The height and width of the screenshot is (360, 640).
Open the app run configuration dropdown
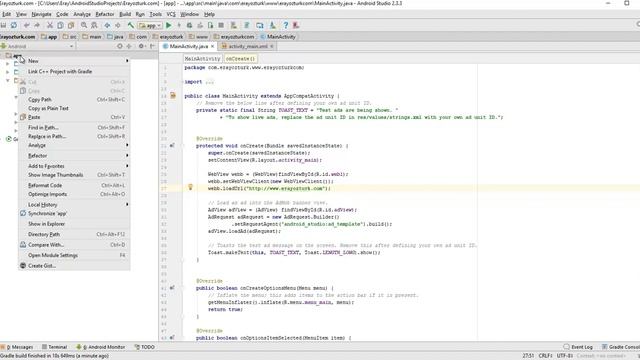[150, 25]
